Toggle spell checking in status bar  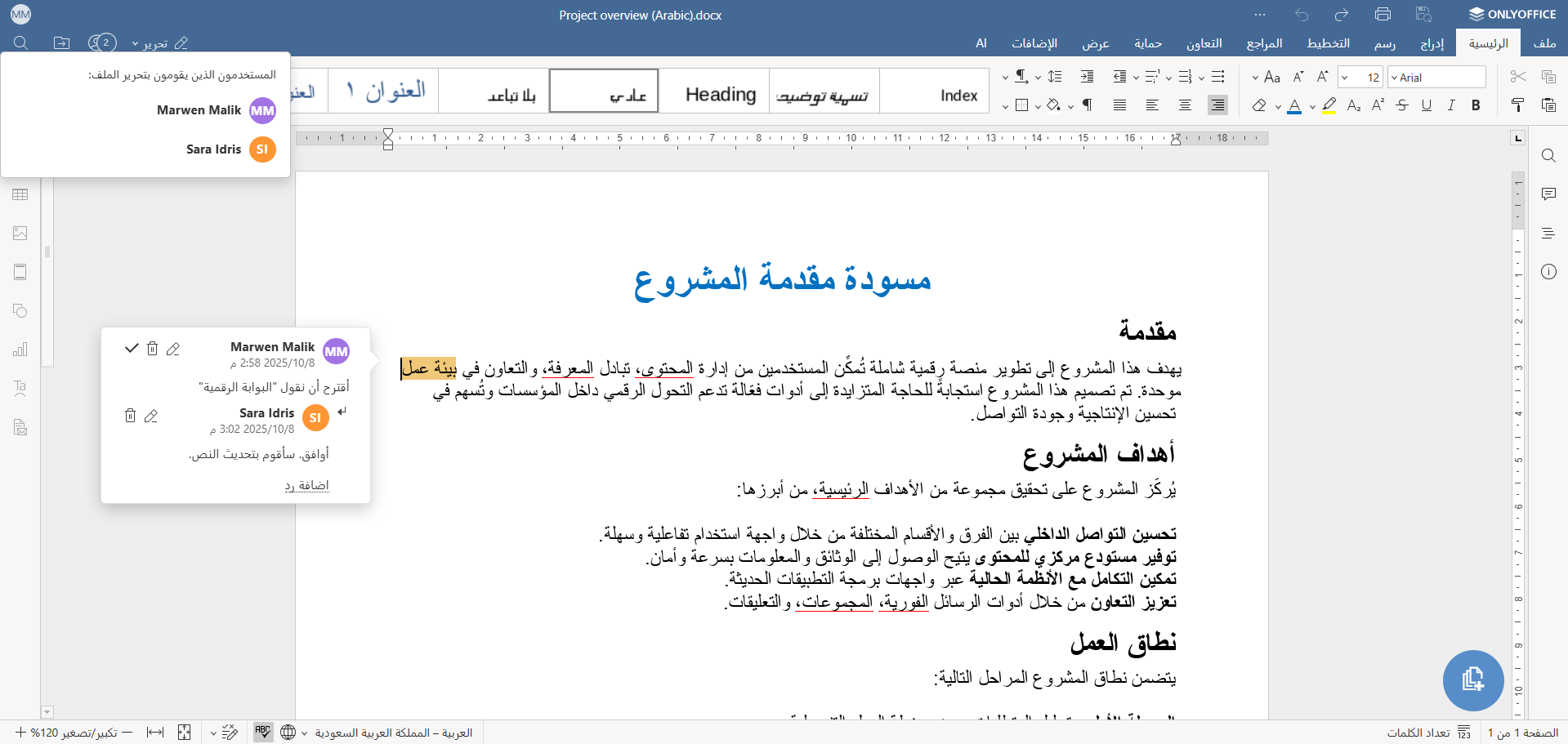(262, 733)
